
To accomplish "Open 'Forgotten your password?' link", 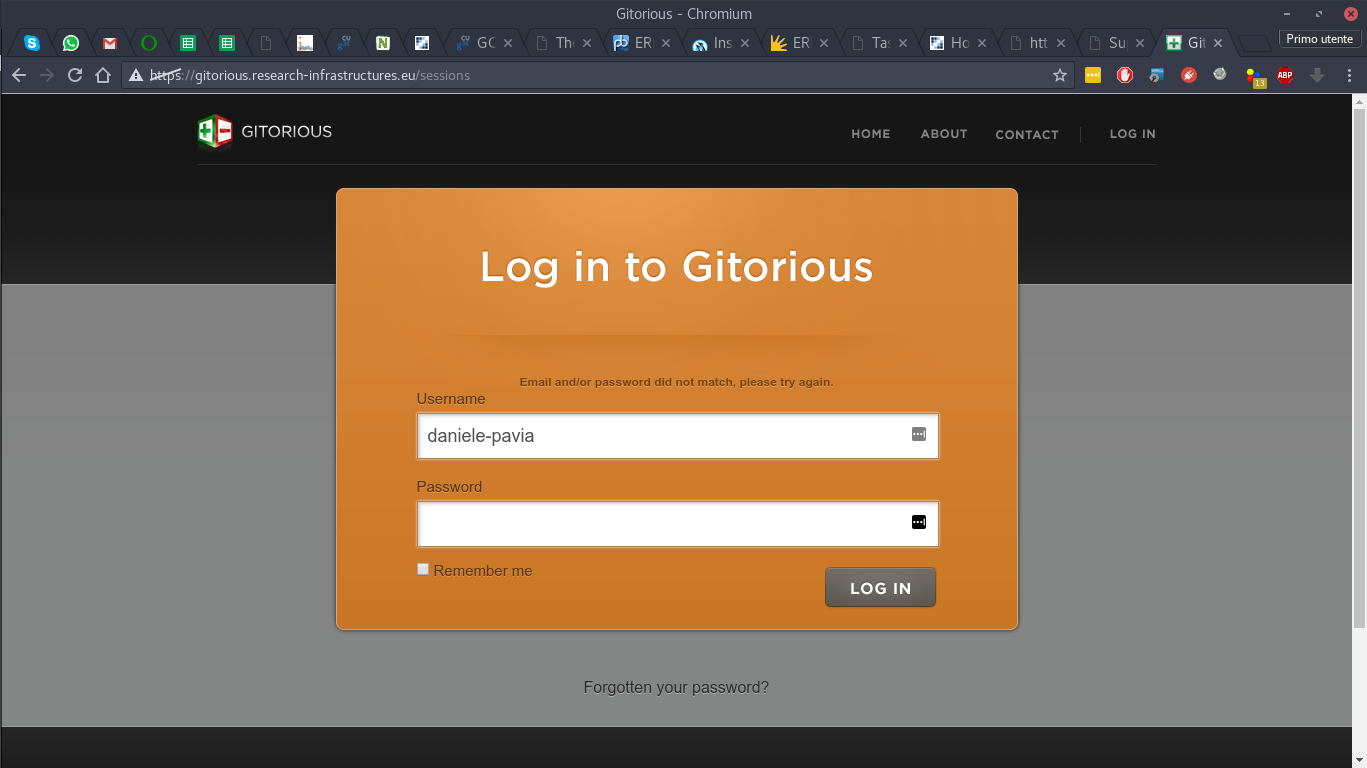I will pyautogui.click(x=676, y=688).
